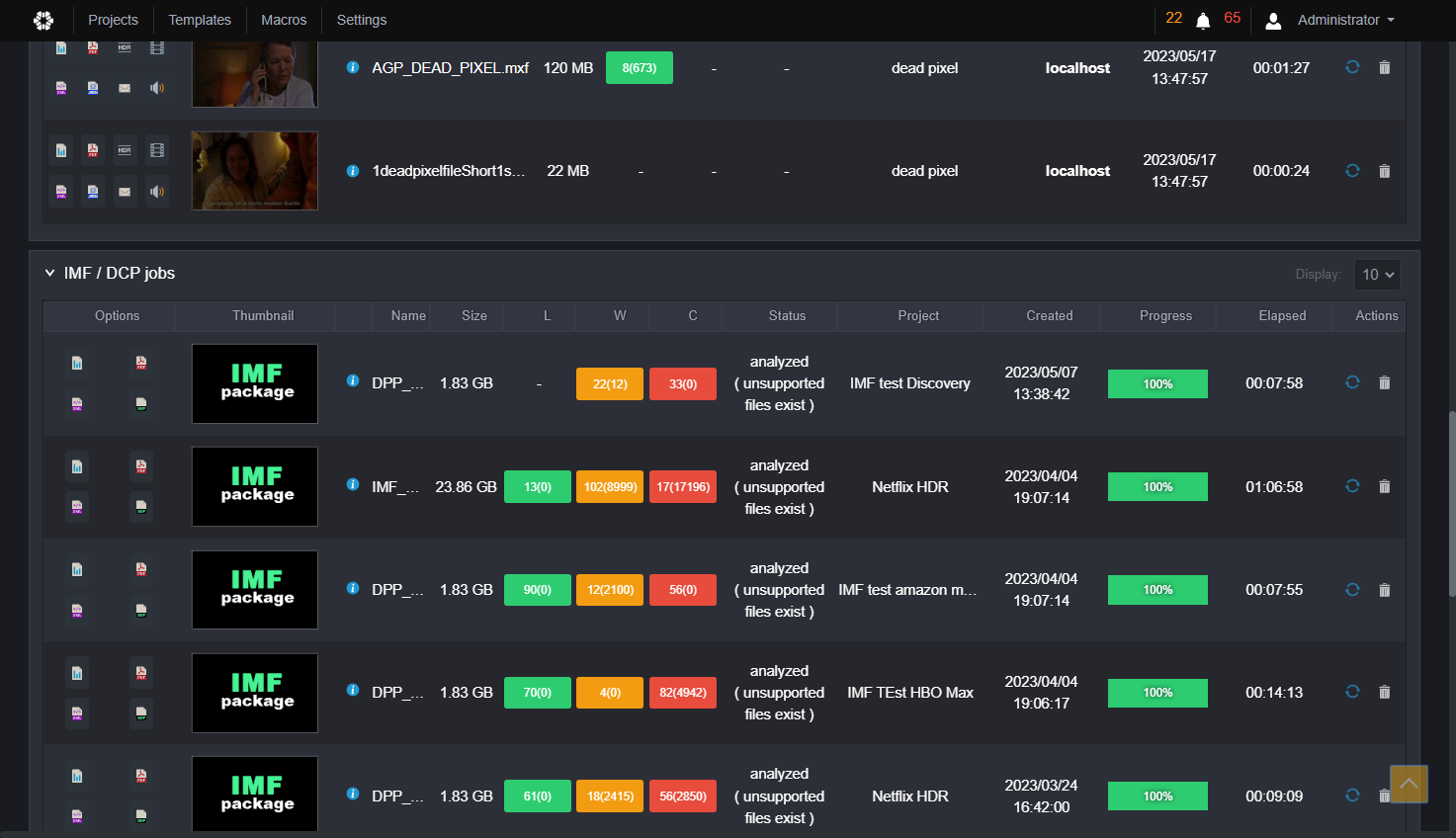The width and height of the screenshot is (1456, 838).
Task: Click the info icon beside AGP_DEAD_PIXEL.mxf
Action: (x=352, y=67)
